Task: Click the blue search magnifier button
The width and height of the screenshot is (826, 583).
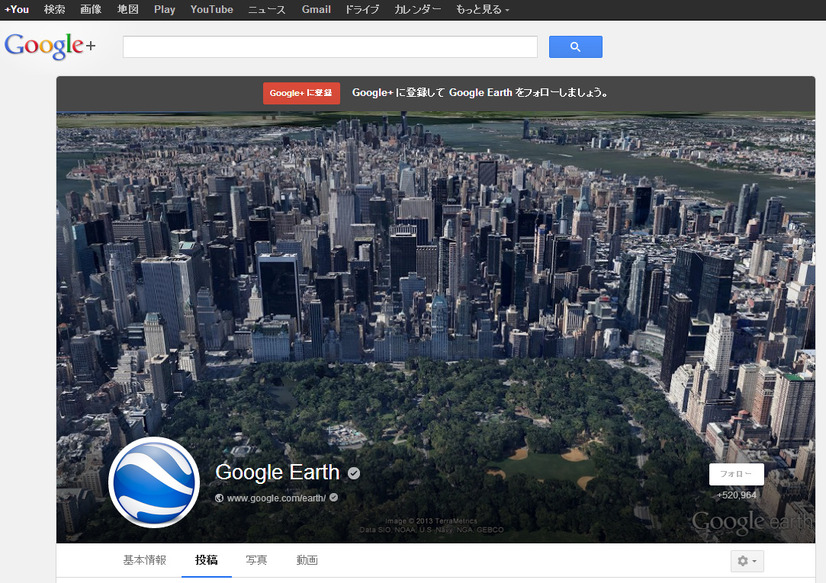Action: [x=575, y=47]
